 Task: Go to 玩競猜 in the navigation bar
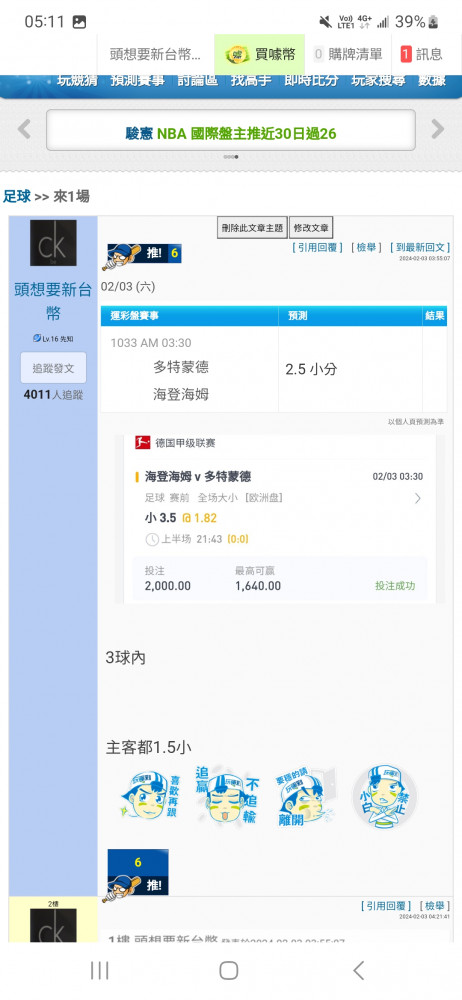point(77,80)
